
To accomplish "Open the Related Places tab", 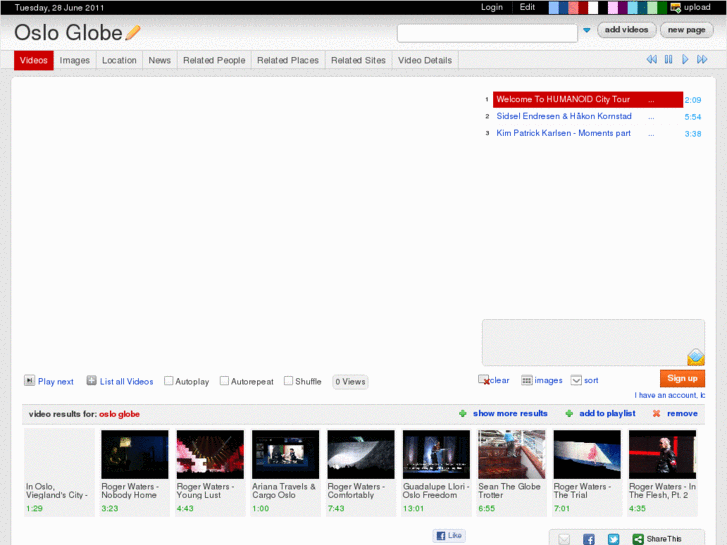I will tap(288, 60).
